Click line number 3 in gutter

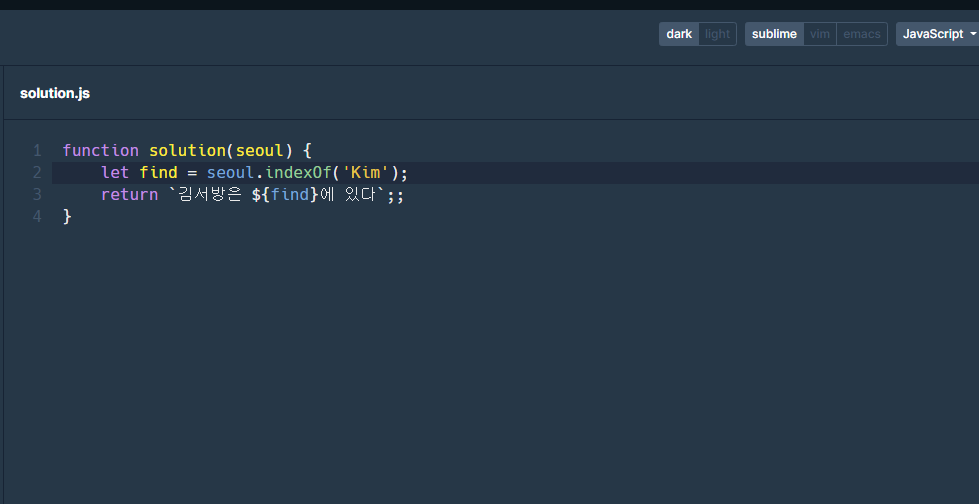click(37, 194)
